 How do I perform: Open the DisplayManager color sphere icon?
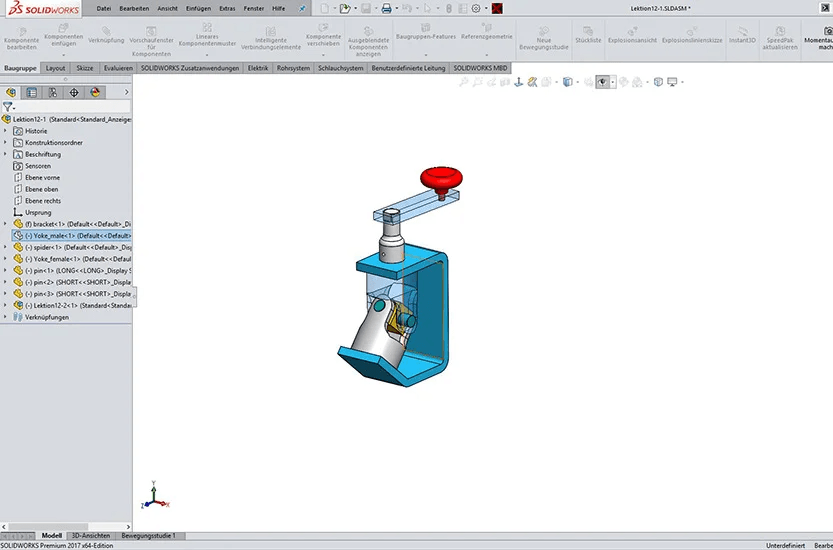pyautogui.click(x=95, y=92)
